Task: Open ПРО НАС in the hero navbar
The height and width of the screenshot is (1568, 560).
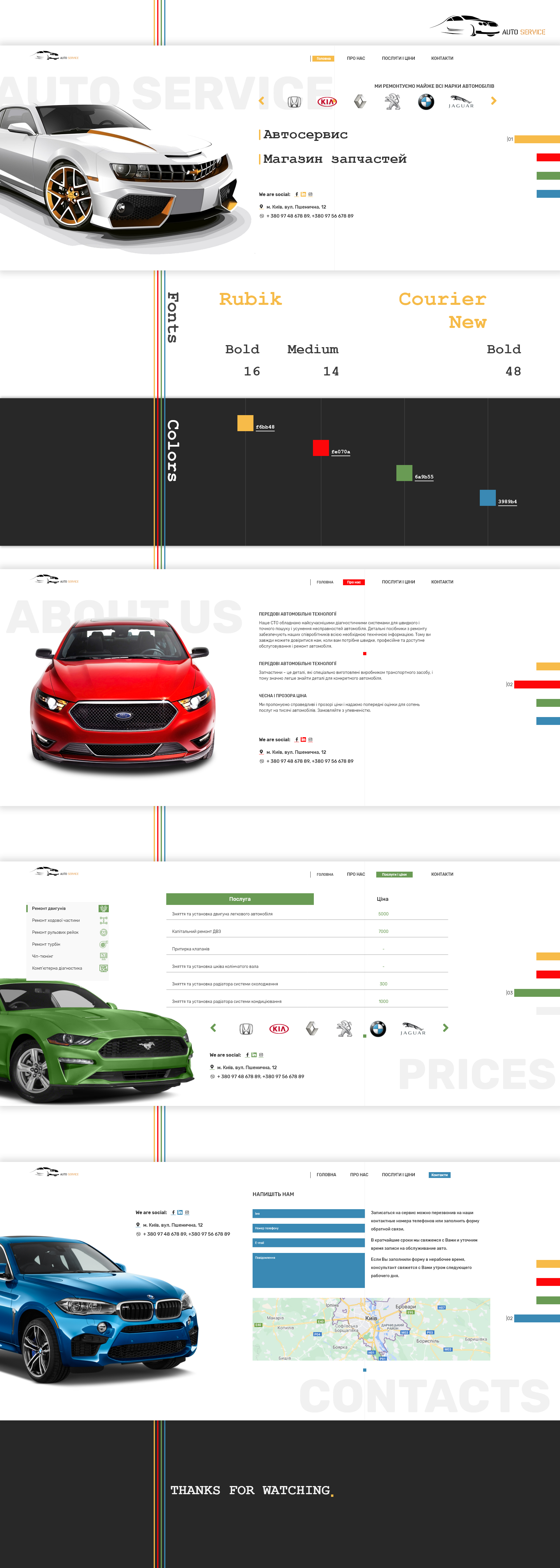Action: 356,58
